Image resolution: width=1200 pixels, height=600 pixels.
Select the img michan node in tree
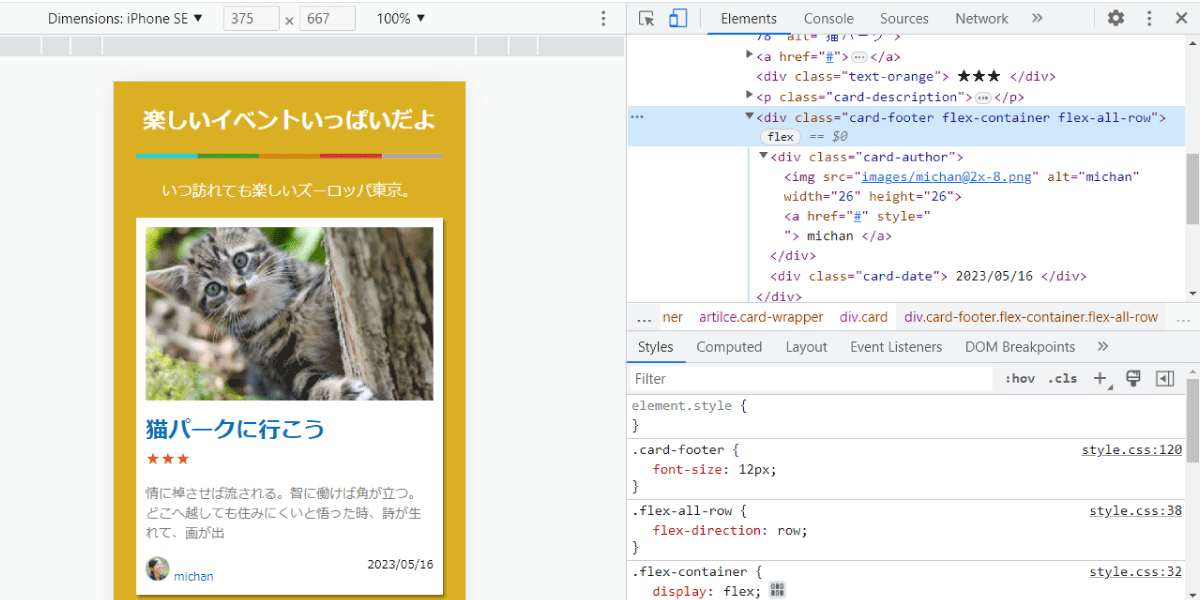click(x=962, y=187)
